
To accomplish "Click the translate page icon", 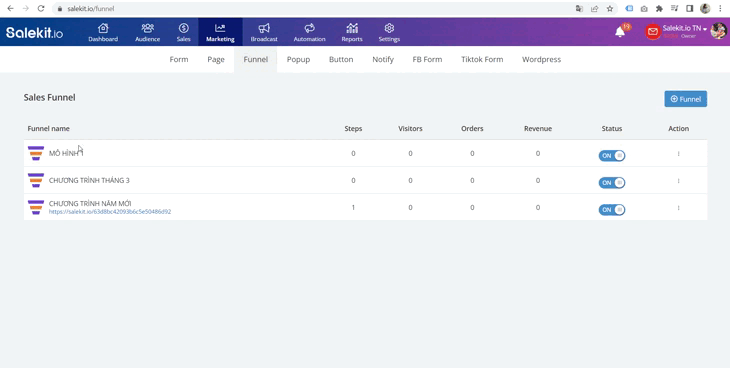I will (579, 8).
